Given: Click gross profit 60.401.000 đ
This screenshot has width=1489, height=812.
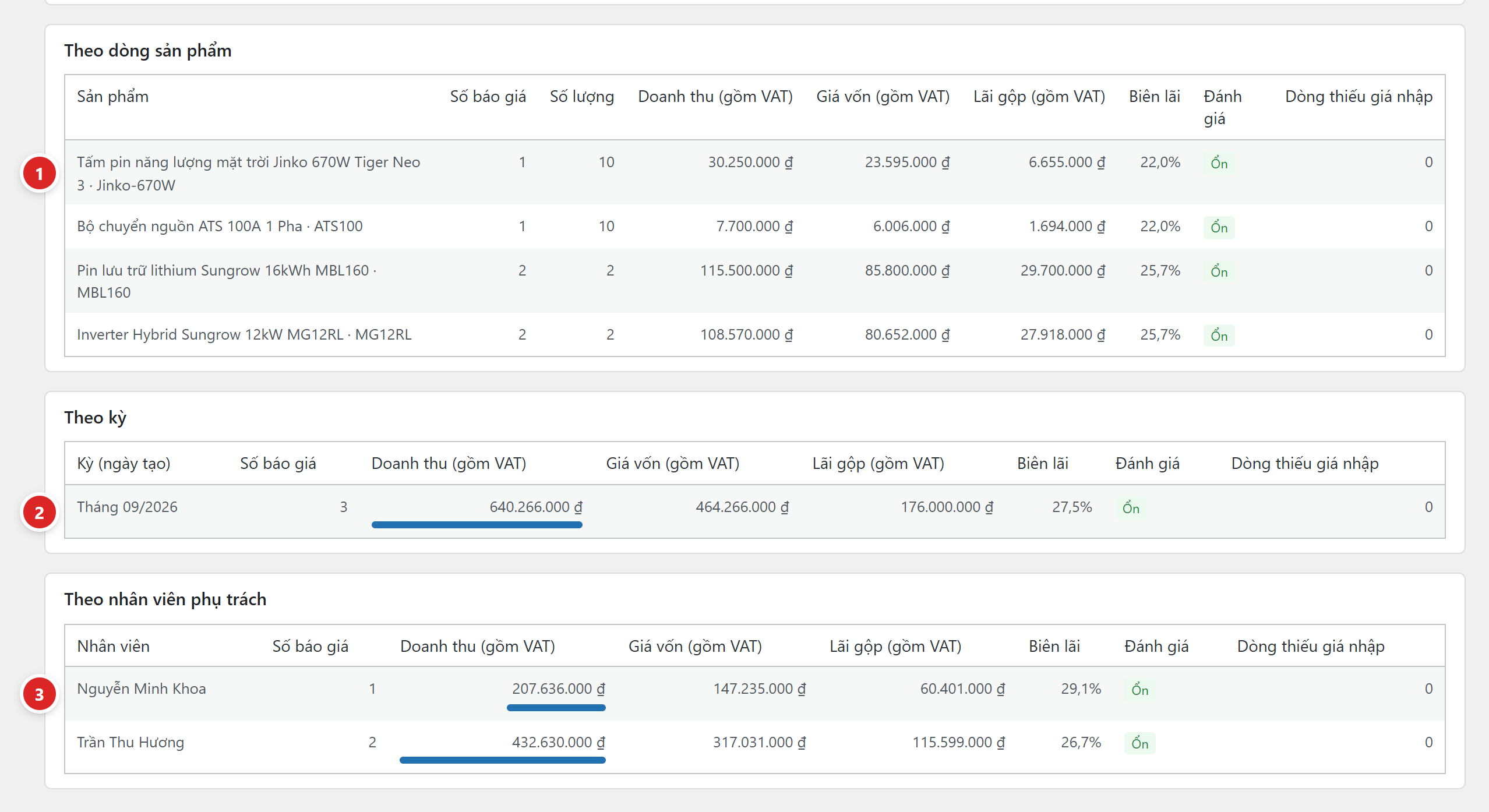Looking at the screenshot, I should (962, 689).
